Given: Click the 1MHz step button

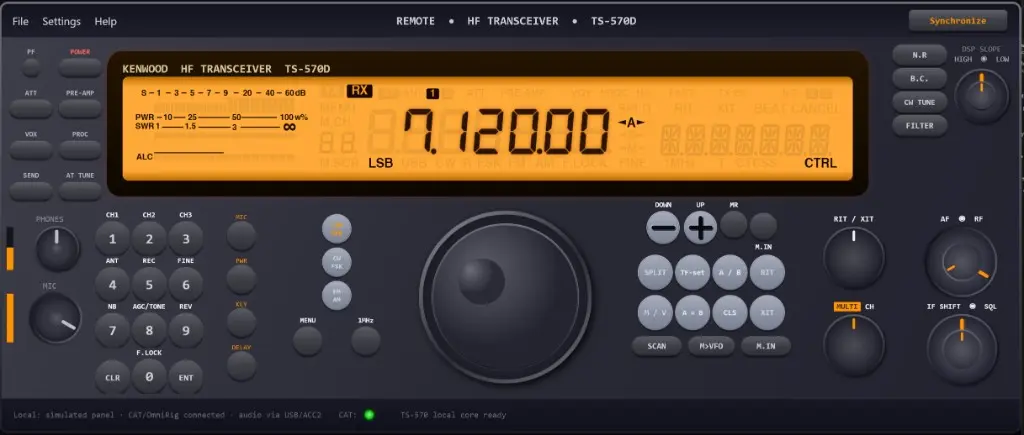Looking at the screenshot, I should [366, 341].
